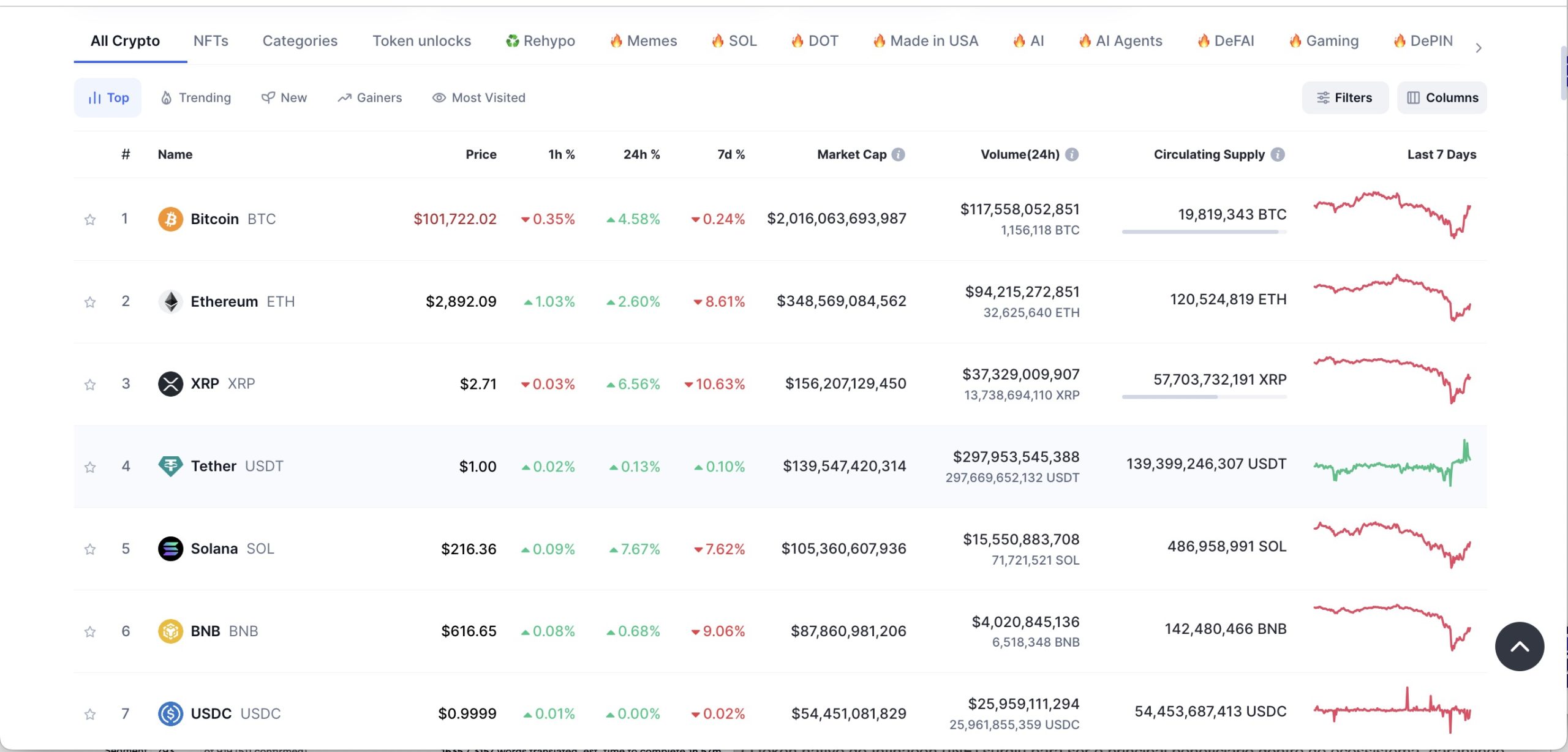Switch to the All Crypto tab
This screenshot has width=1568, height=752.
pos(125,41)
